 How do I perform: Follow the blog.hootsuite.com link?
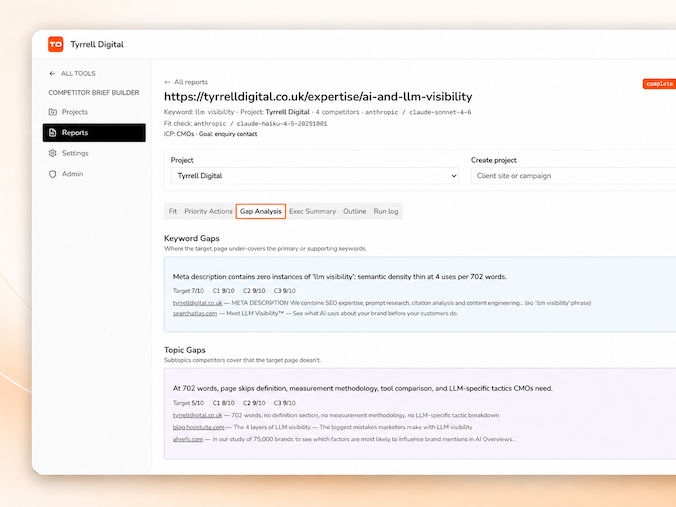(199, 427)
